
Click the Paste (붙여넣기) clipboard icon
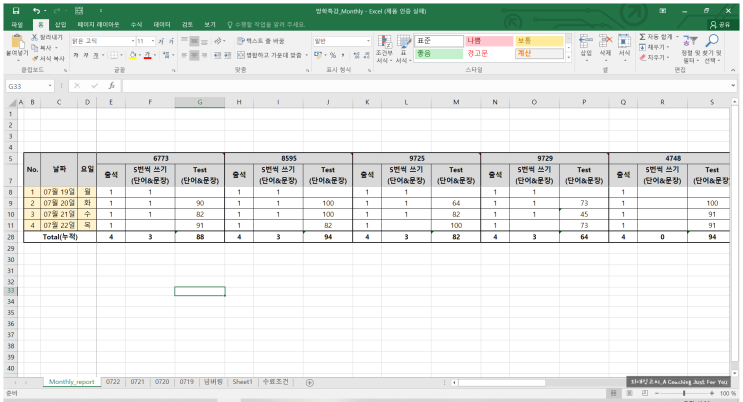(17, 43)
